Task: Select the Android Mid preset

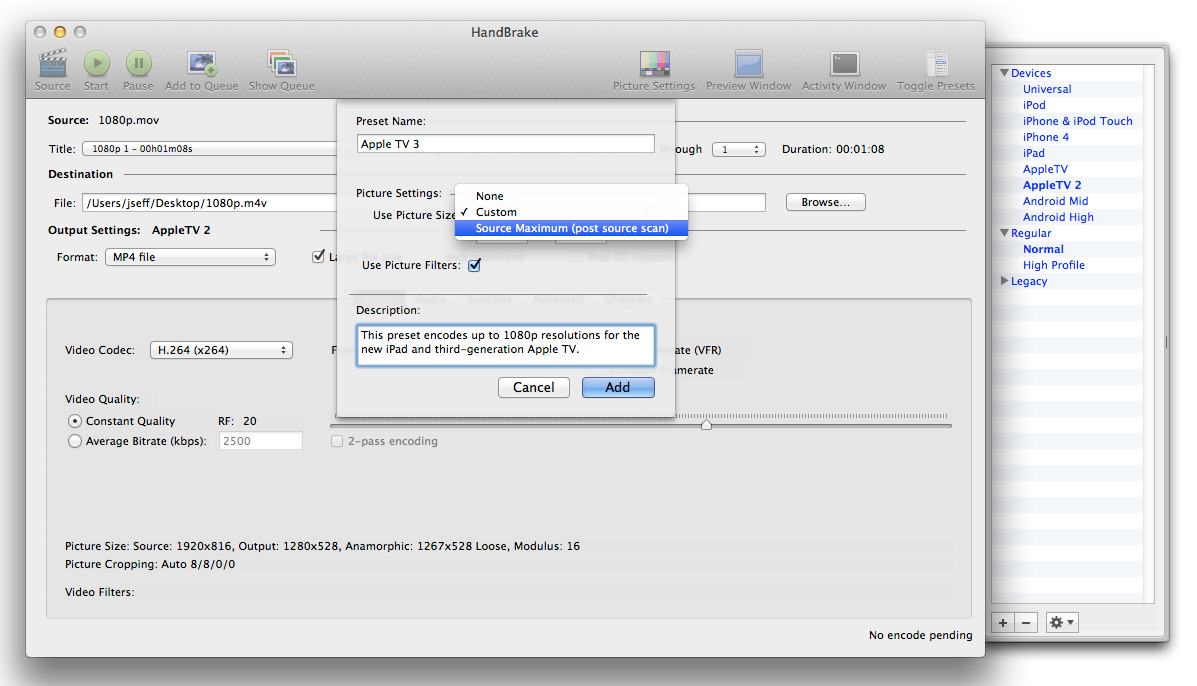Action: (1056, 201)
